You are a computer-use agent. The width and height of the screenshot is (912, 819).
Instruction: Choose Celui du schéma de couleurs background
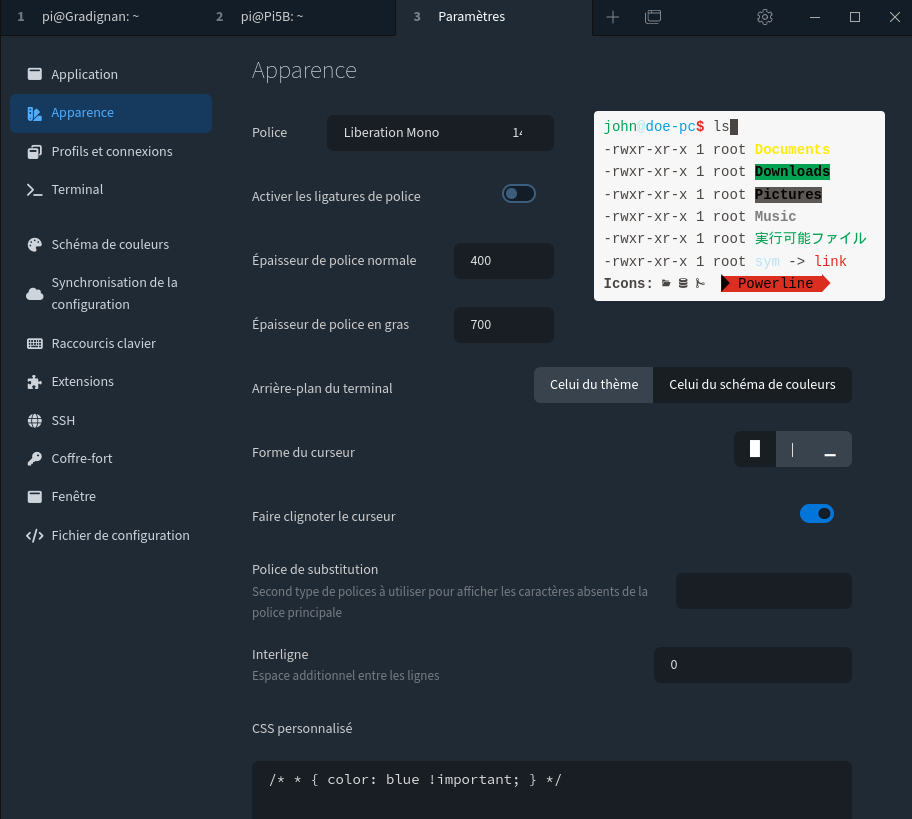point(752,385)
